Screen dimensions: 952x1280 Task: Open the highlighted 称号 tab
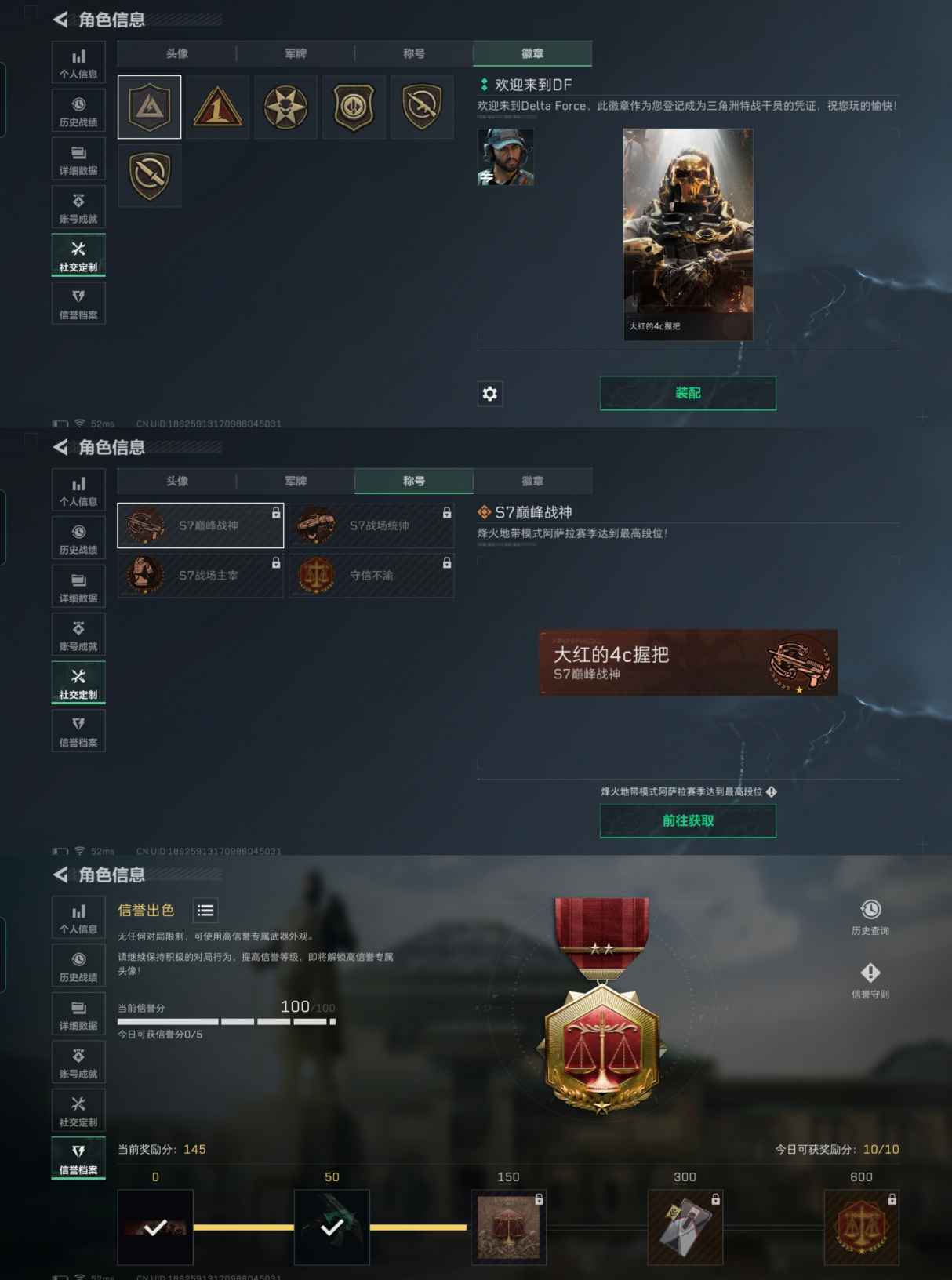(414, 481)
